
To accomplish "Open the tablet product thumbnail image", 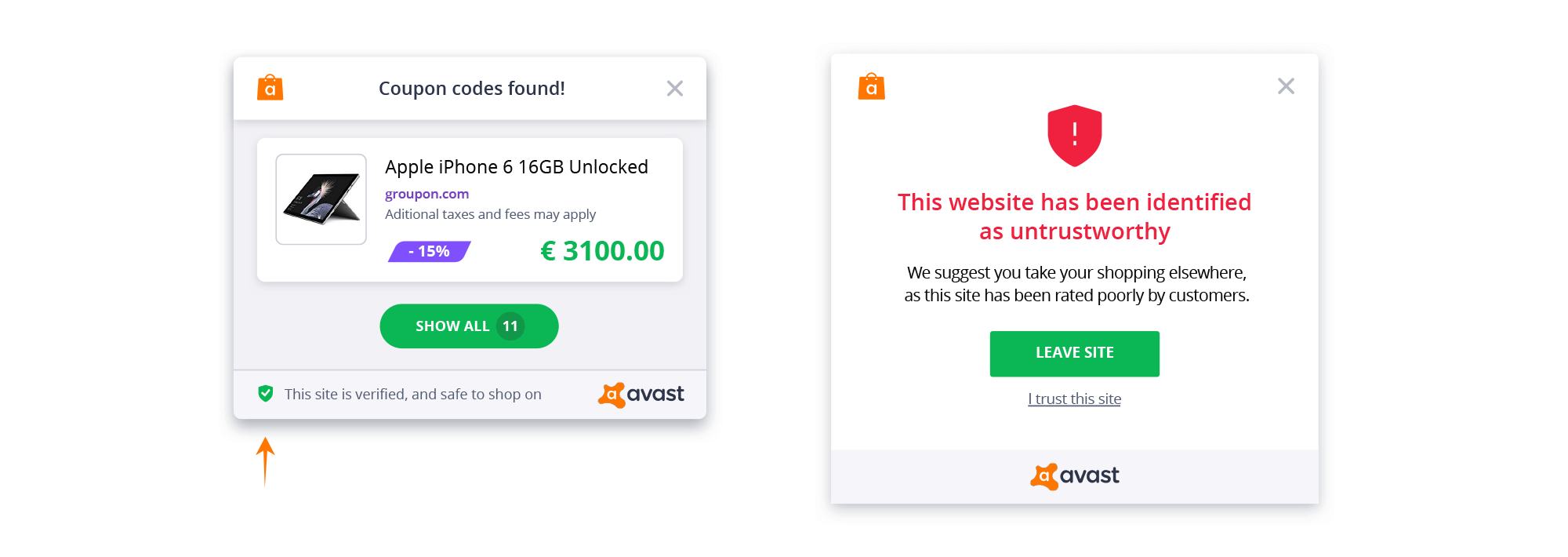I will [321, 199].
